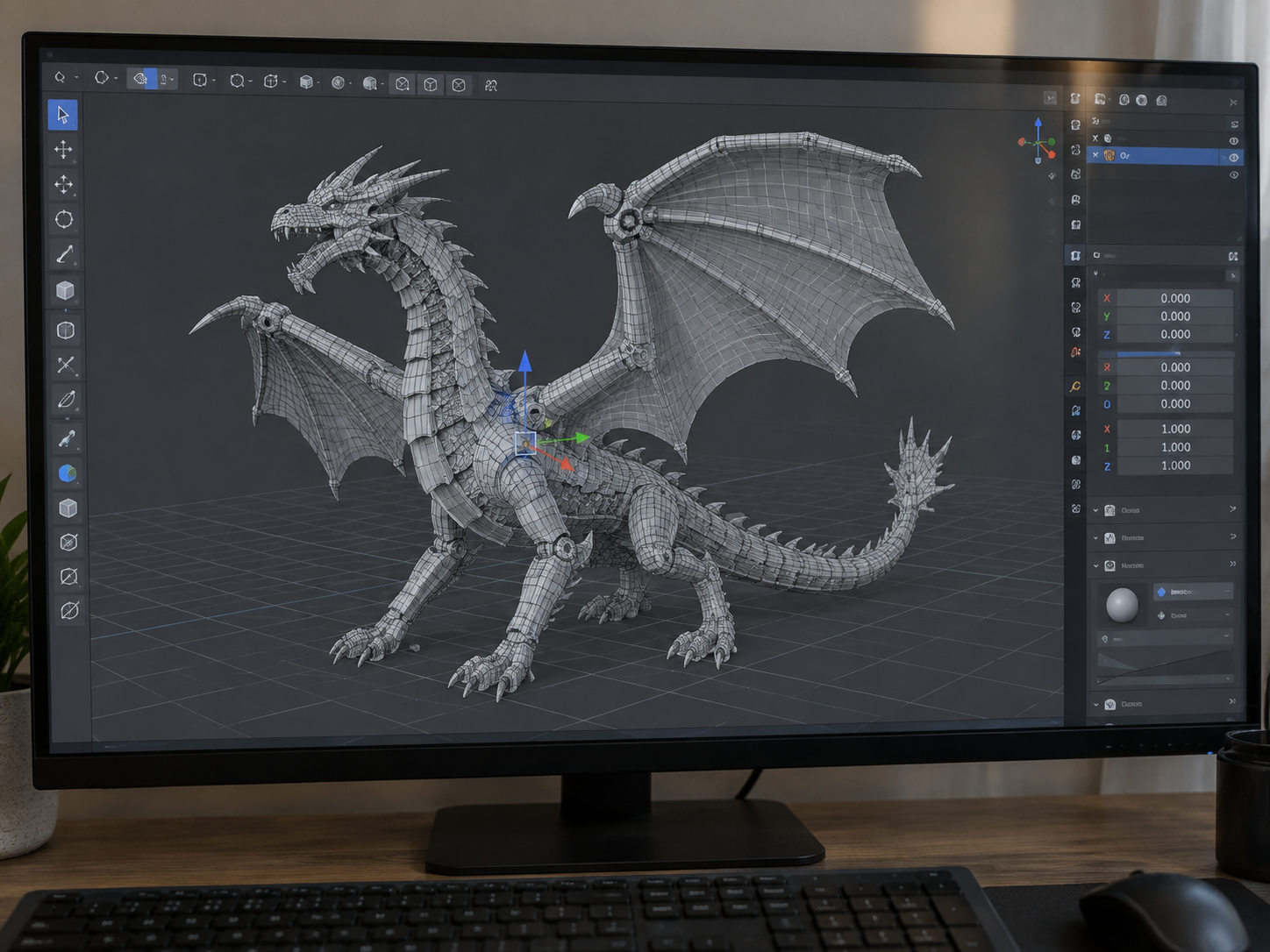Open the wide dropdown under the material preview sphere
This screenshot has width=1270, height=952.
(1165, 639)
